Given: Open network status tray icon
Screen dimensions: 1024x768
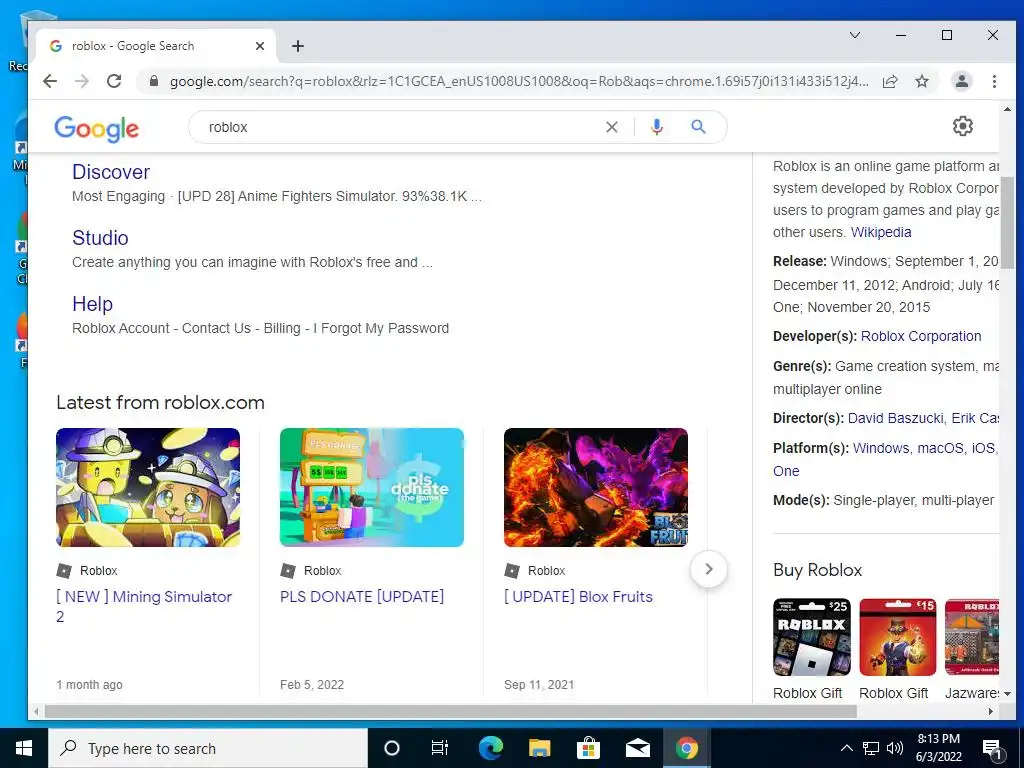Looking at the screenshot, I should (871, 748).
